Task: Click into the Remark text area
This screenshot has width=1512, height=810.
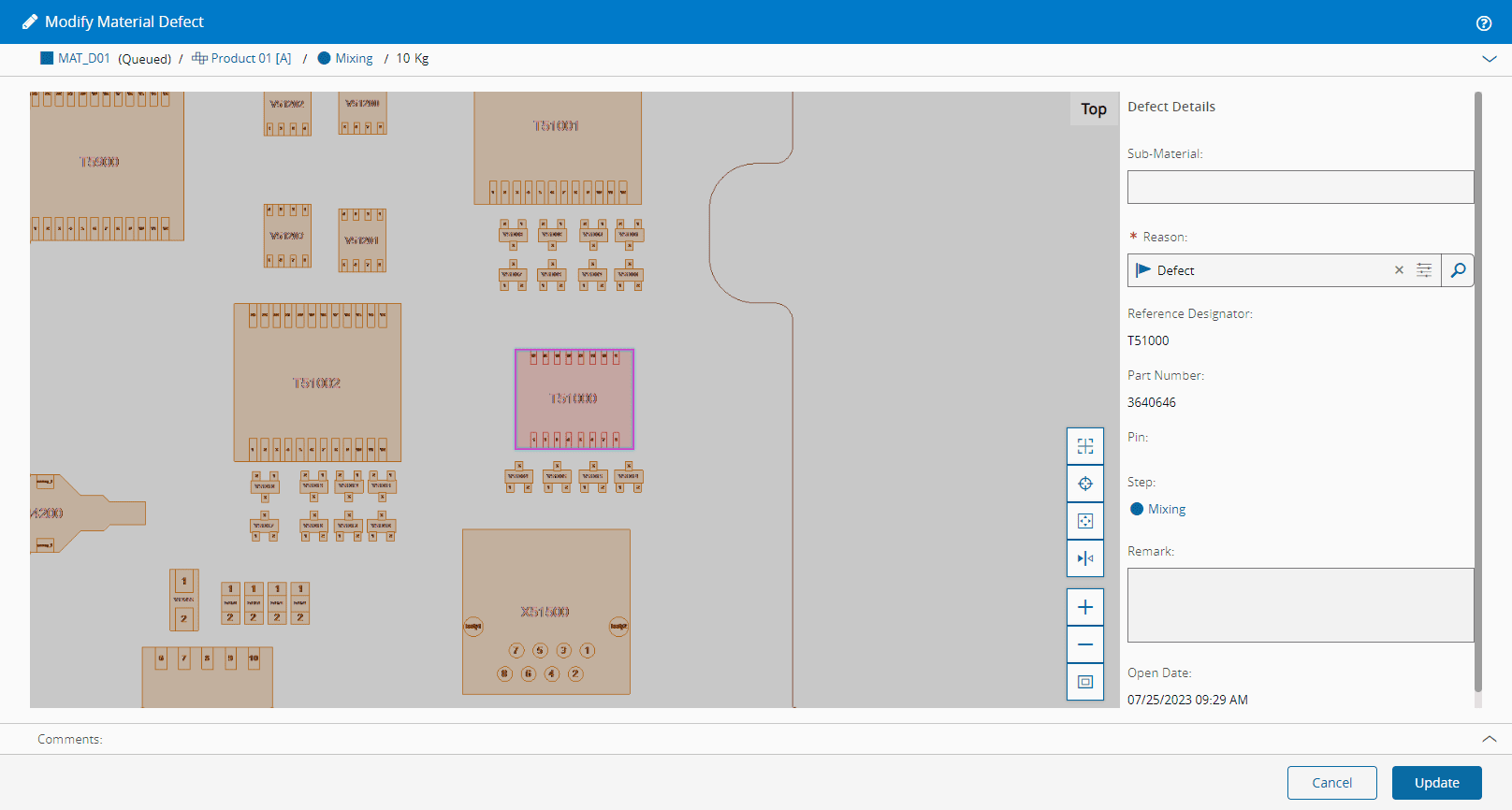Action: coord(1300,605)
